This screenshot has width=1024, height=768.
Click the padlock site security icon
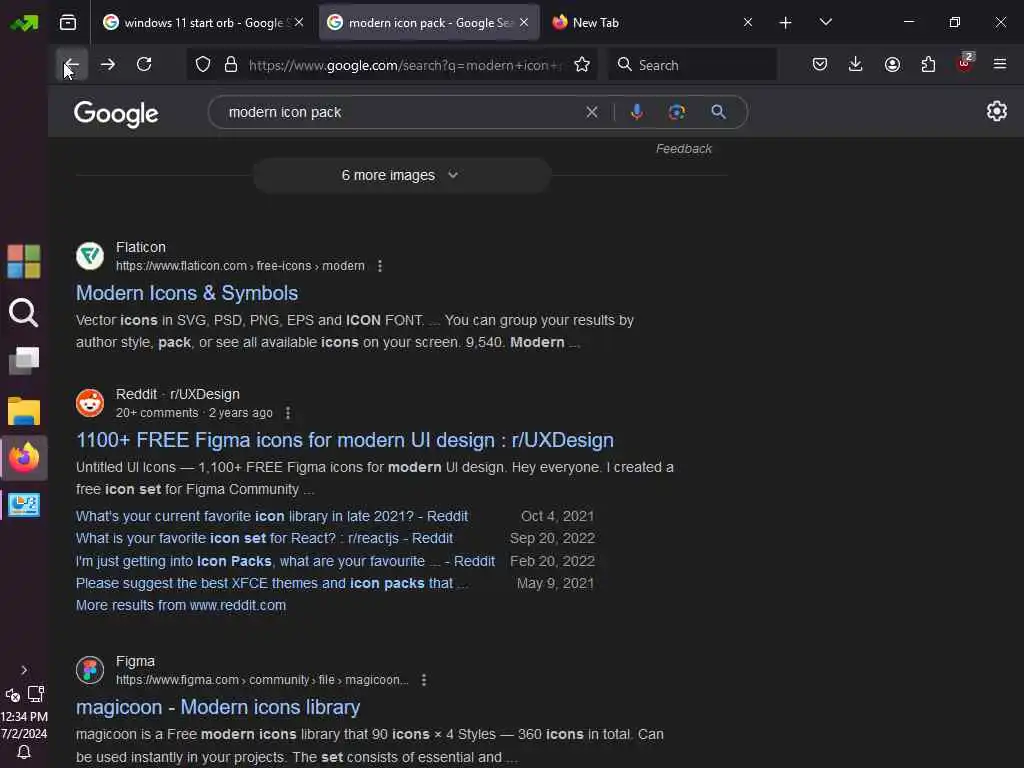click(231, 65)
